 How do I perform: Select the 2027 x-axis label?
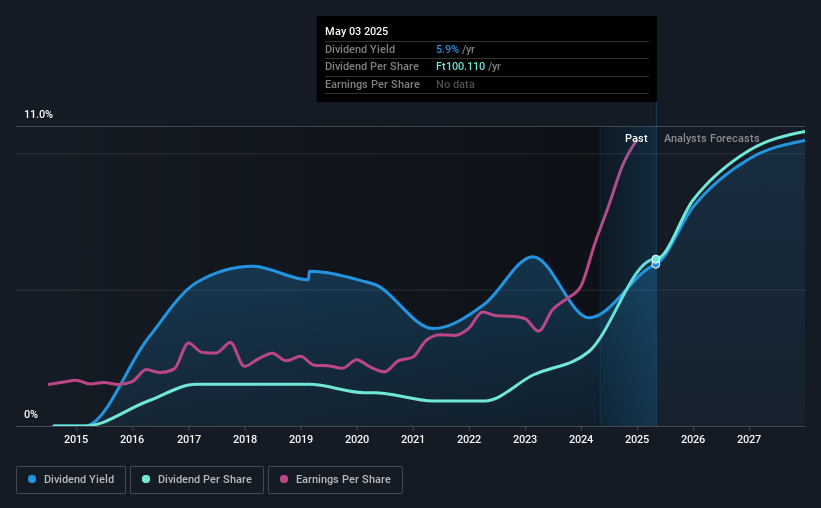pos(749,439)
